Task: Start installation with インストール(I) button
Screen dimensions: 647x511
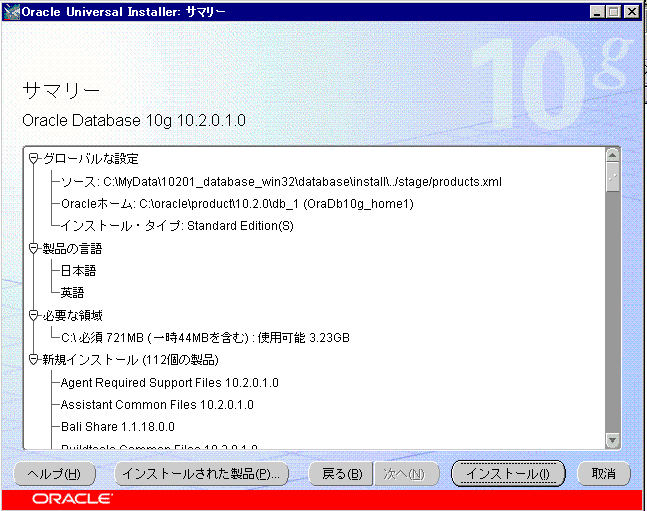Action: pyautogui.click(x=508, y=474)
